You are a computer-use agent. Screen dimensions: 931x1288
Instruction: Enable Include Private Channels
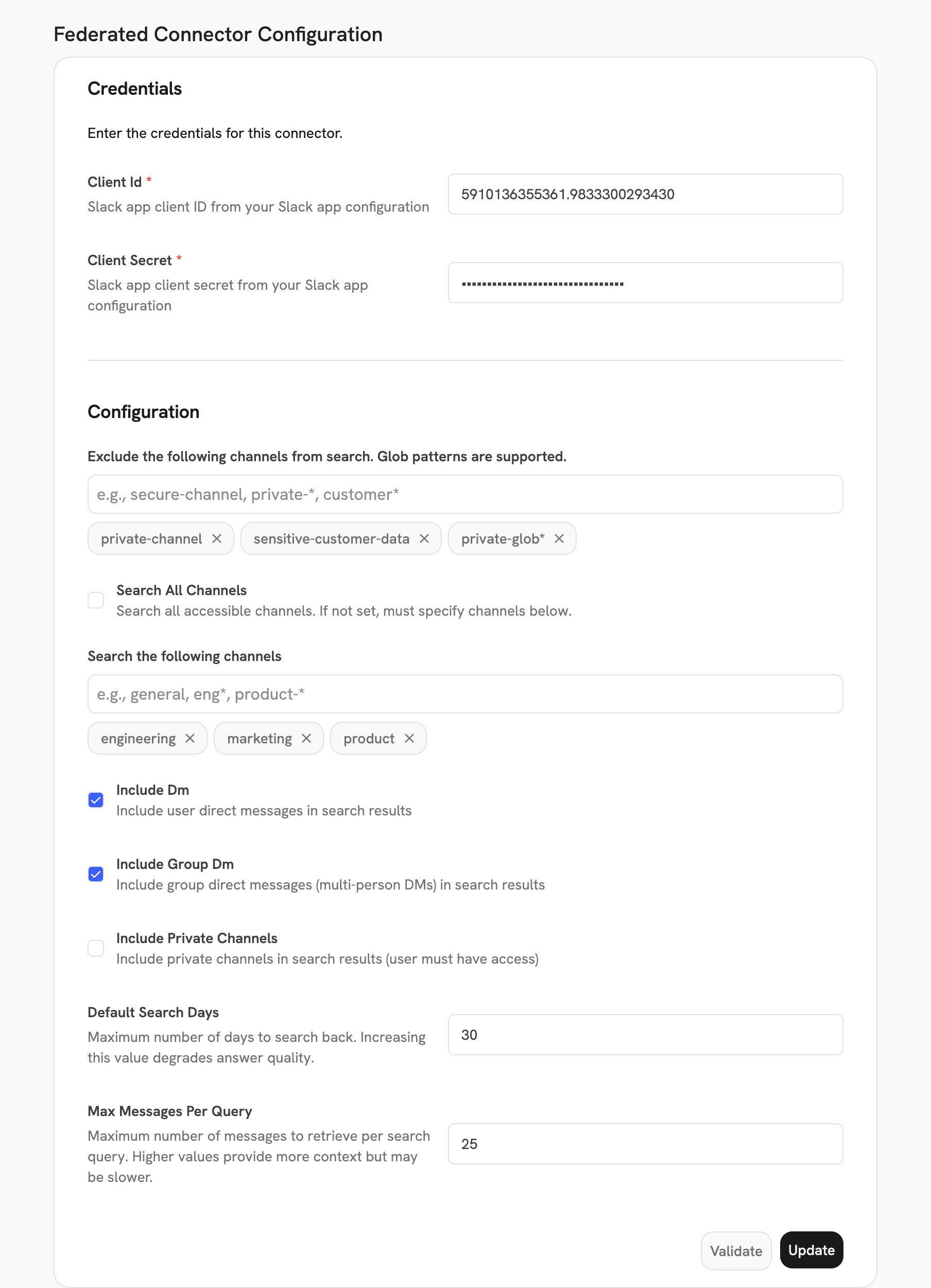[96, 948]
